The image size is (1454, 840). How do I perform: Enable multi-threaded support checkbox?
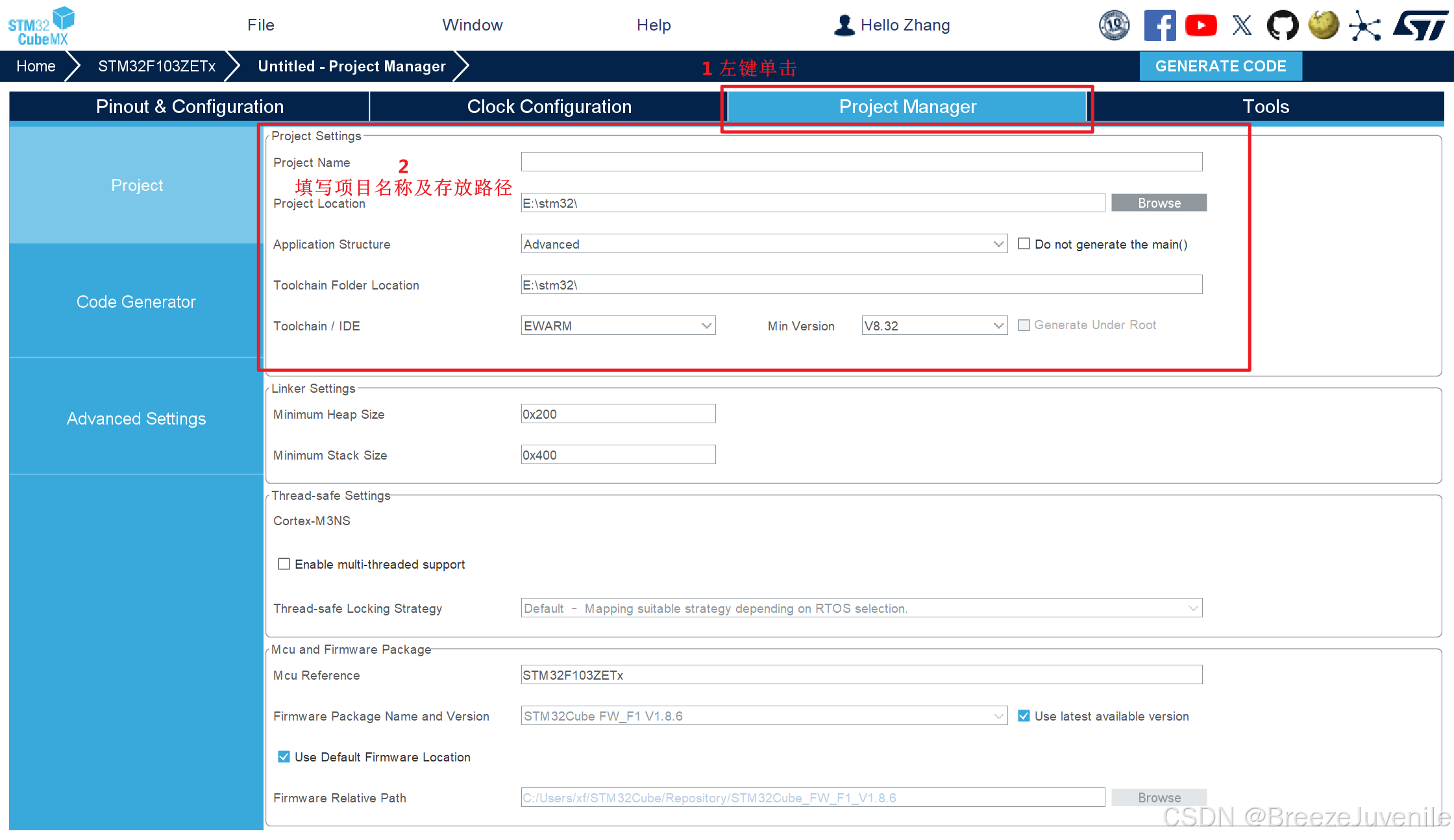tap(284, 564)
